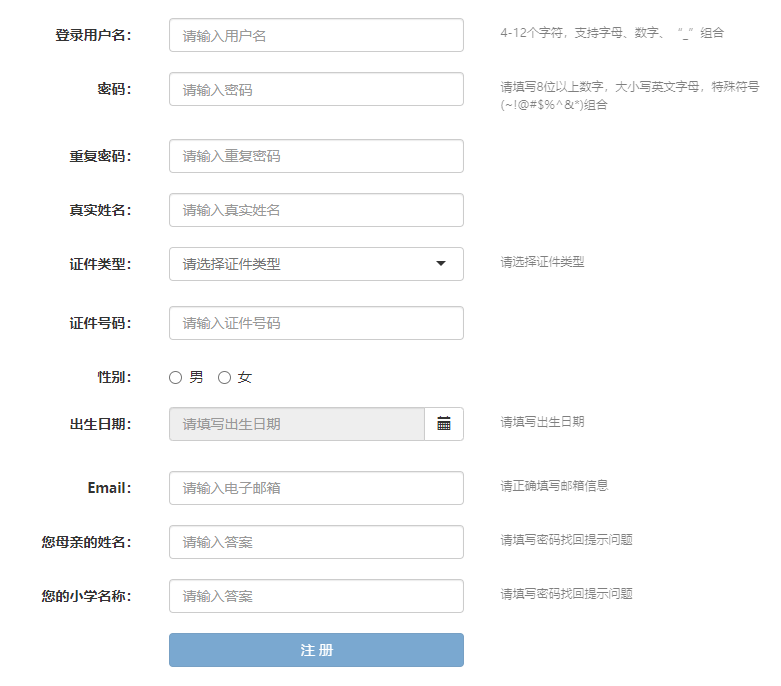This screenshot has height=686, width=781.
Task: Click the 女 radio label text
Action: 245,377
